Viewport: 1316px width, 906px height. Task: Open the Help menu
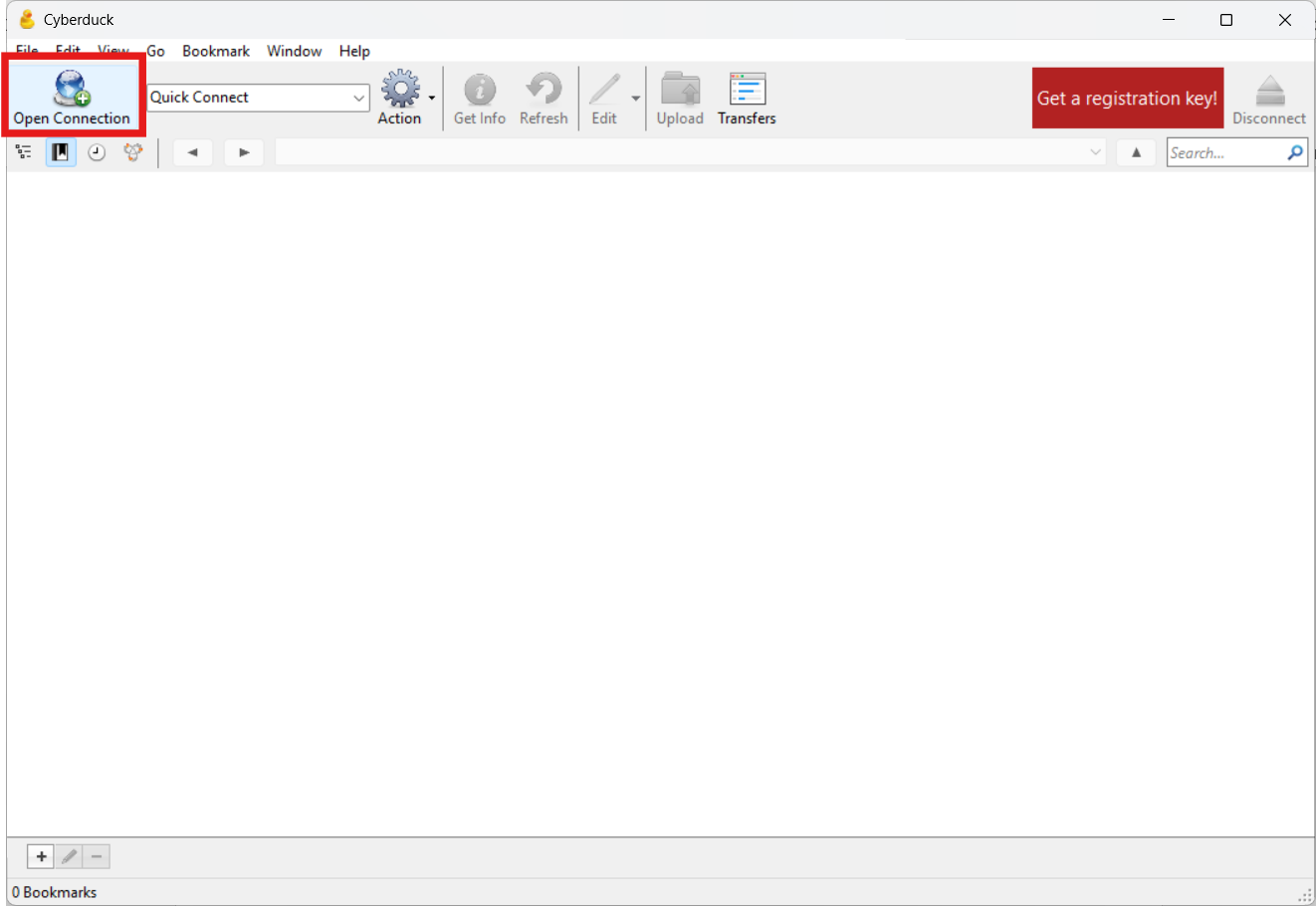click(x=354, y=51)
